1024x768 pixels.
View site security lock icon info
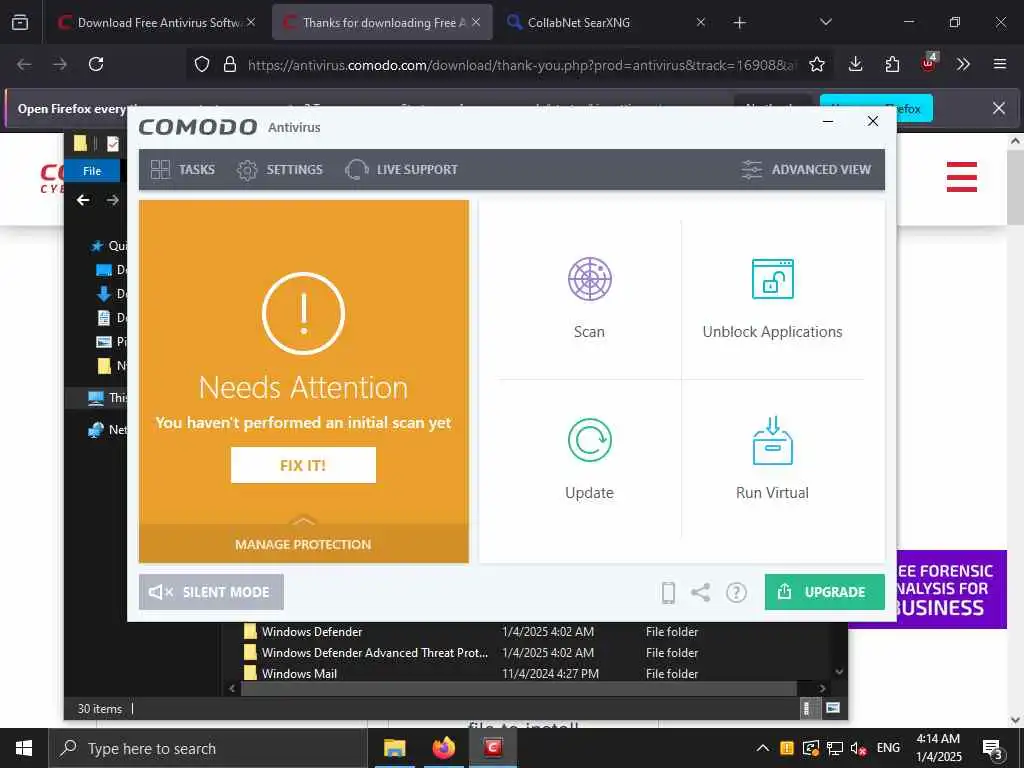[x=229, y=64]
